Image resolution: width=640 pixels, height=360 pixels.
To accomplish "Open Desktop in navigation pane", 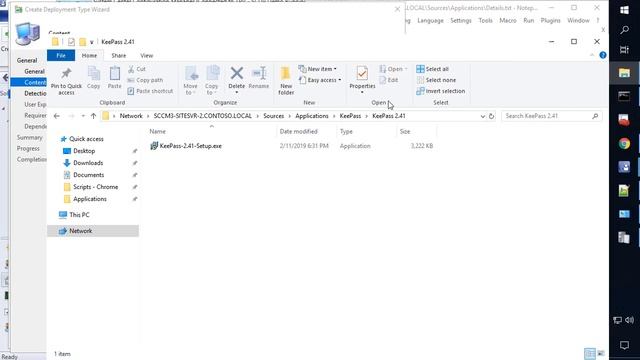I will click(84, 151).
